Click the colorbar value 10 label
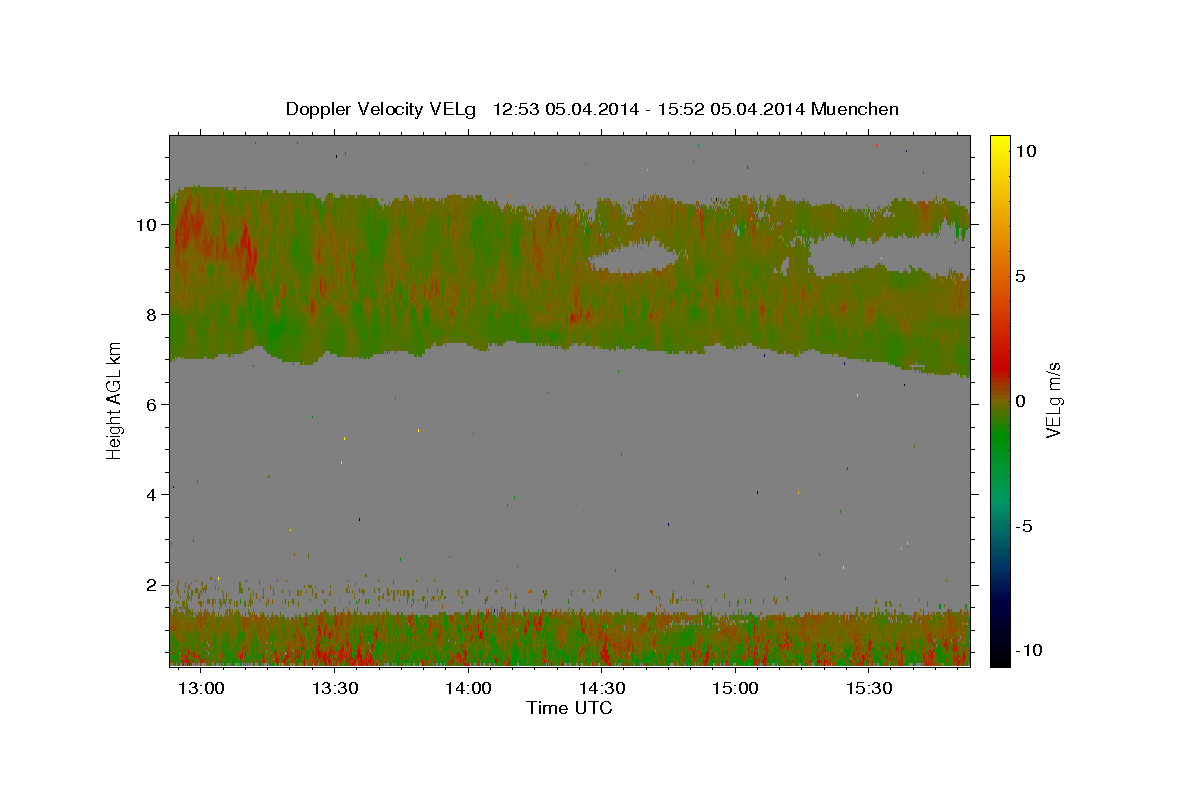Image resolution: width=1200 pixels, height=800 pixels. pyautogui.click(x=1025, y=151)
